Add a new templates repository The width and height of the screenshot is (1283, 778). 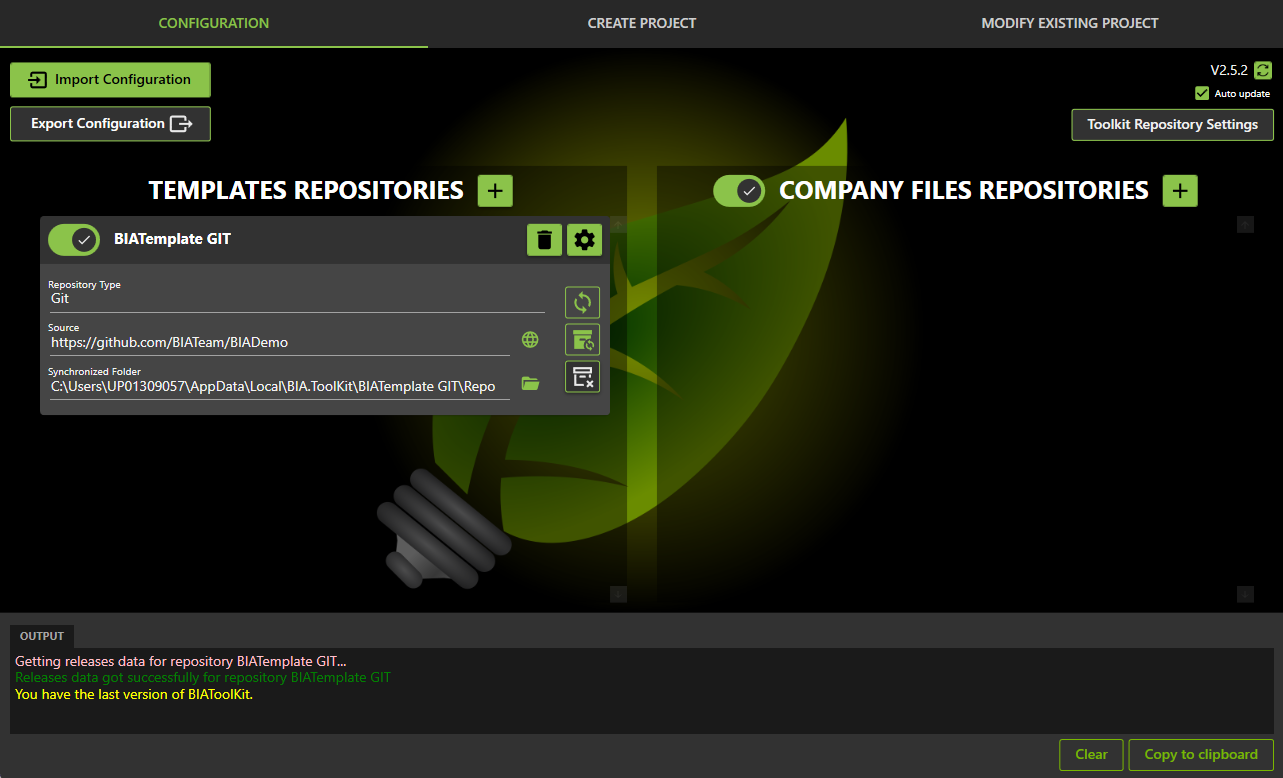click(495, 190)
